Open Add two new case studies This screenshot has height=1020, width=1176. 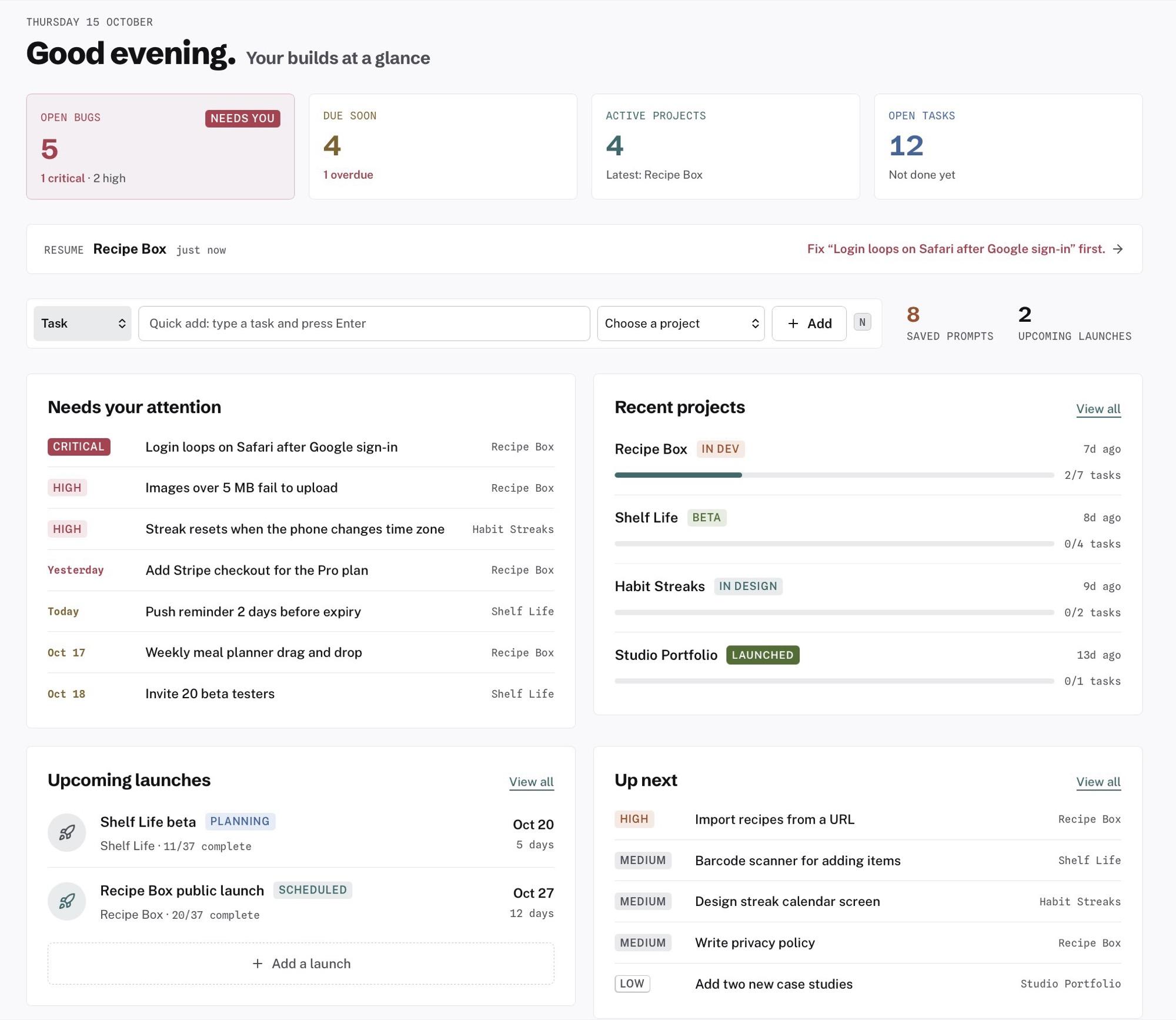pyautogui.click(x=868, y=984)
